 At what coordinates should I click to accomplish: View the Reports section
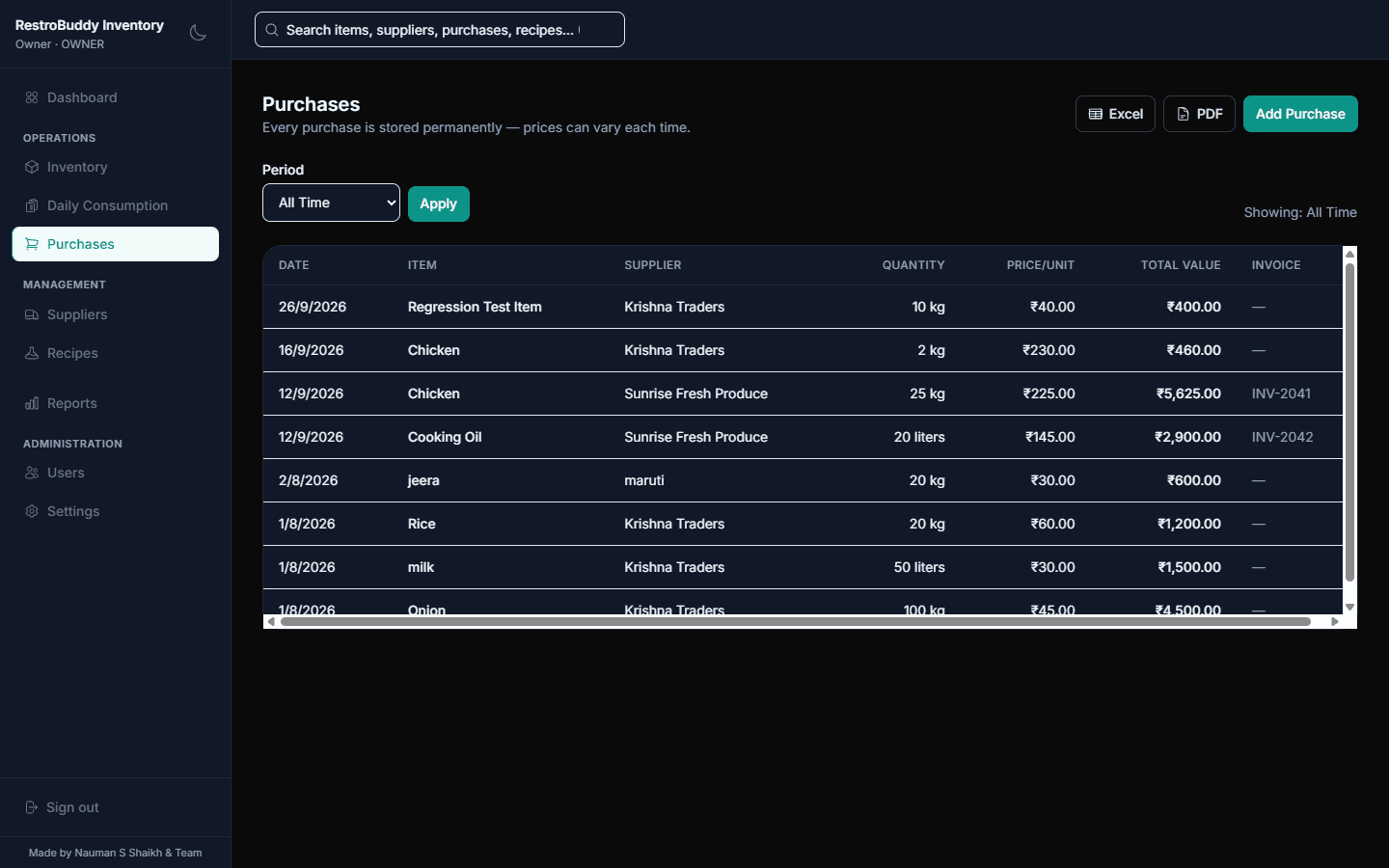click(x=116, y=403)
